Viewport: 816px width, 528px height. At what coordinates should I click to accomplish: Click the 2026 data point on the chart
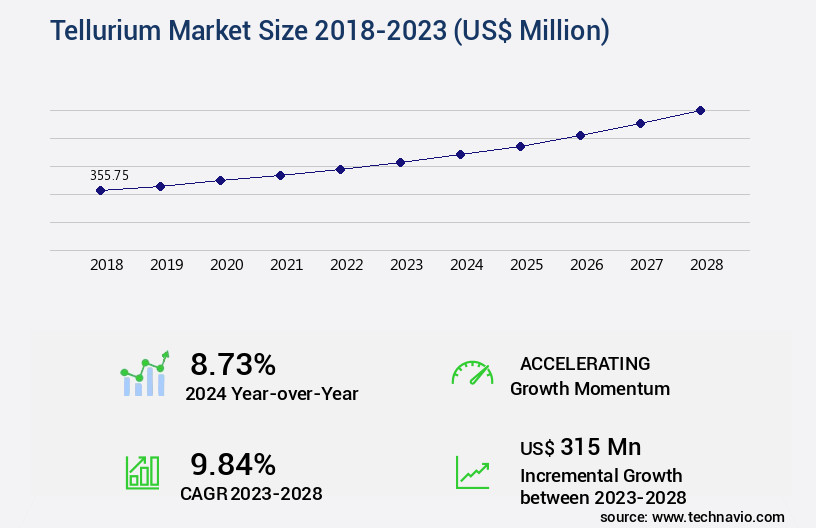580,135
